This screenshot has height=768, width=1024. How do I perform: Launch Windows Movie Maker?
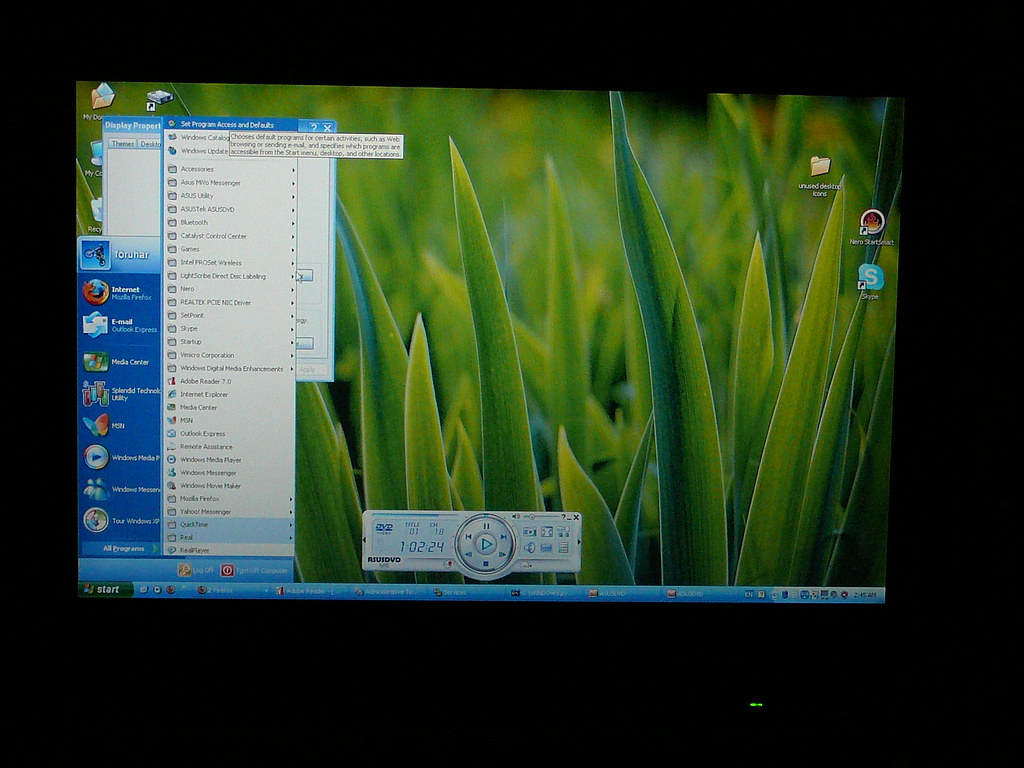pos(230,486)
